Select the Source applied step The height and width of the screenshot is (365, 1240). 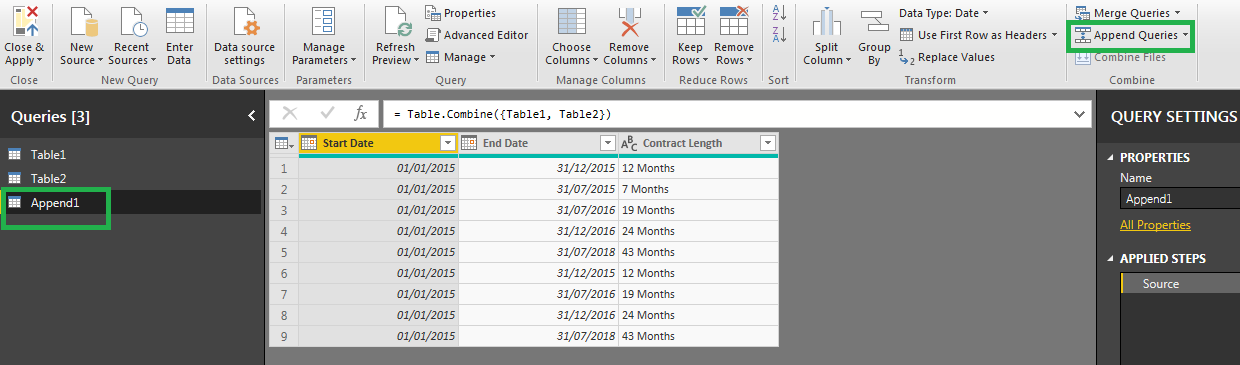pos(1180,283)
